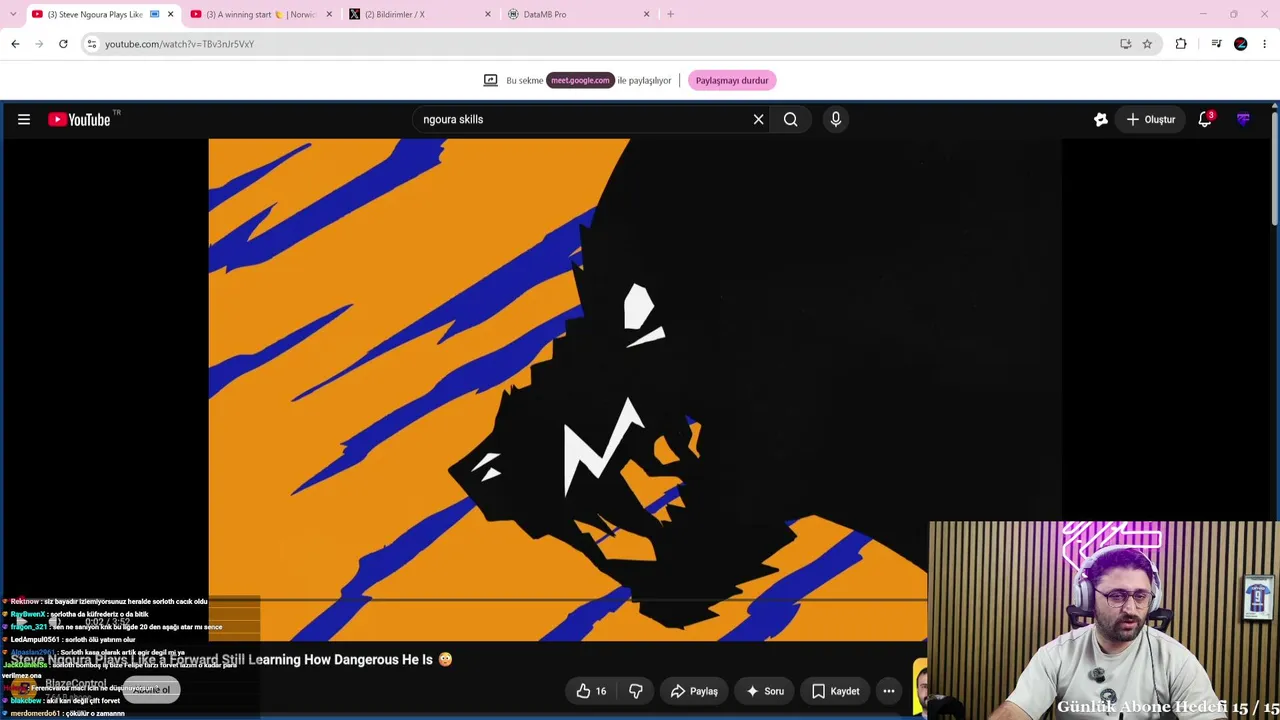
Task: Install app icon in the address bar
Action: pyautogui.click(x=1126, y=44)
